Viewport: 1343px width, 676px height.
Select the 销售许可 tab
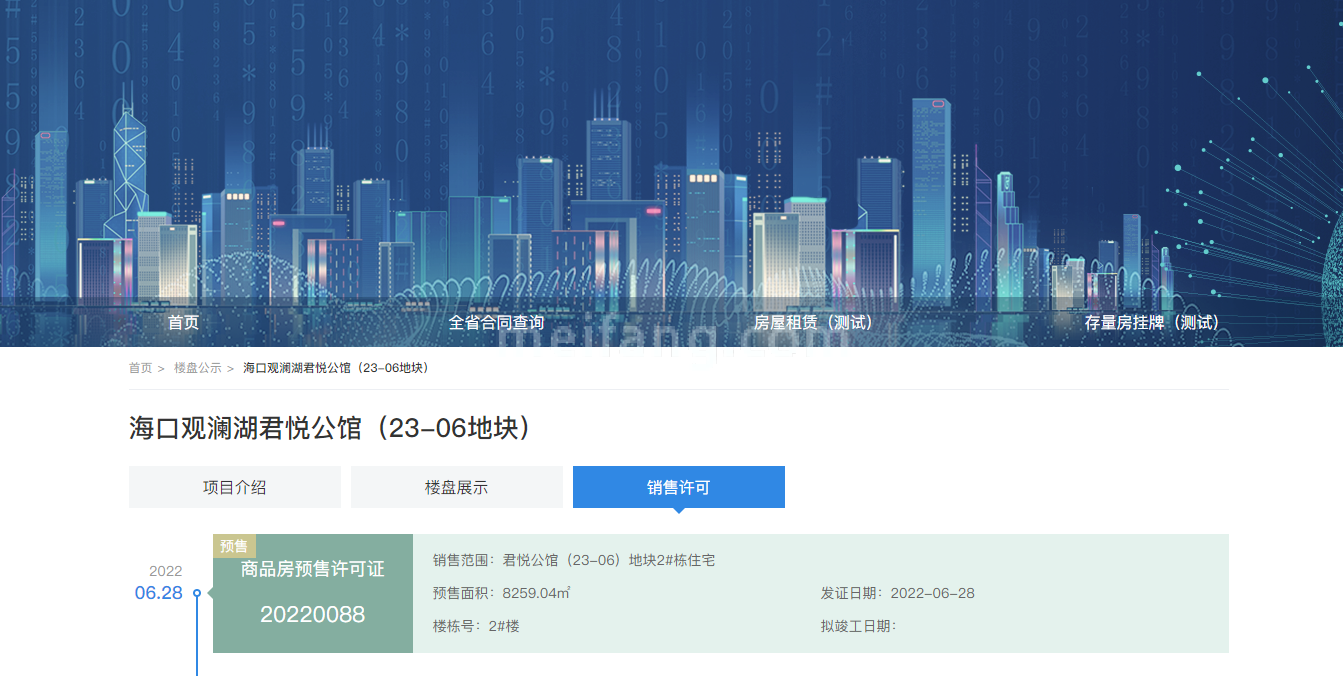point(679,487)
